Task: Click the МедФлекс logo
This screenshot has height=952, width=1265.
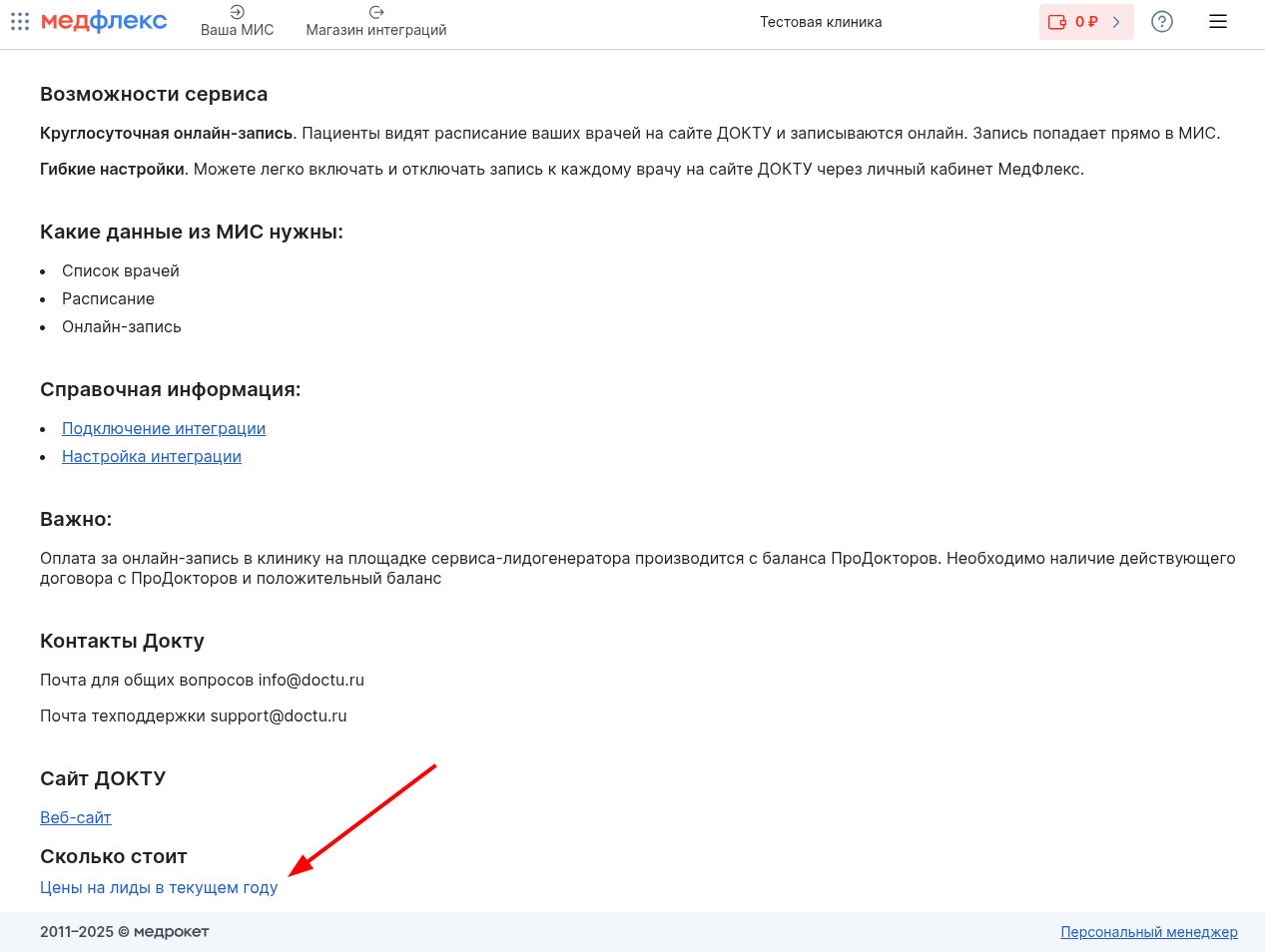Action: (104, 21)
